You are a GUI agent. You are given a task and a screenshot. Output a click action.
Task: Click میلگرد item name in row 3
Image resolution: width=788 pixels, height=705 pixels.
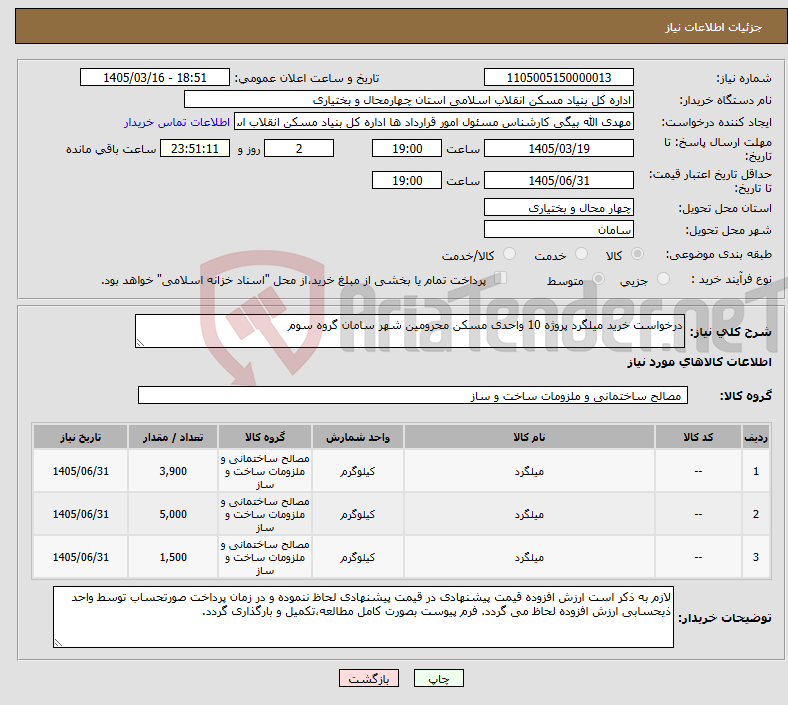[x=529, y=557]
